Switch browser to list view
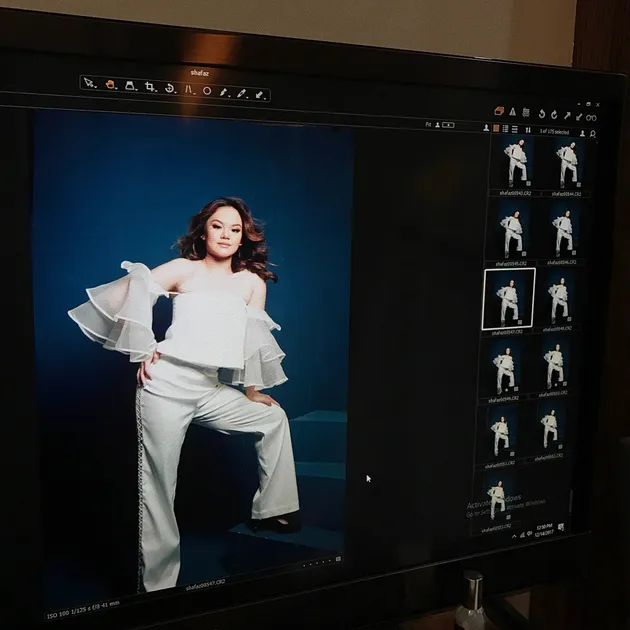 pyautogui.click(x=506, y=128)
